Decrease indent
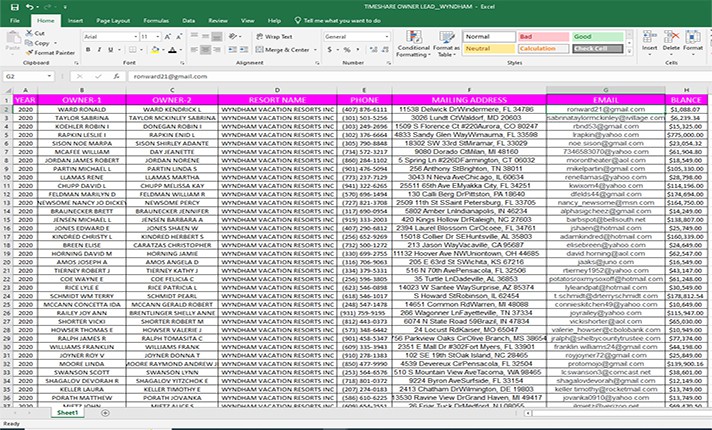This screenshot has height=430, width=712. (232, 49)
